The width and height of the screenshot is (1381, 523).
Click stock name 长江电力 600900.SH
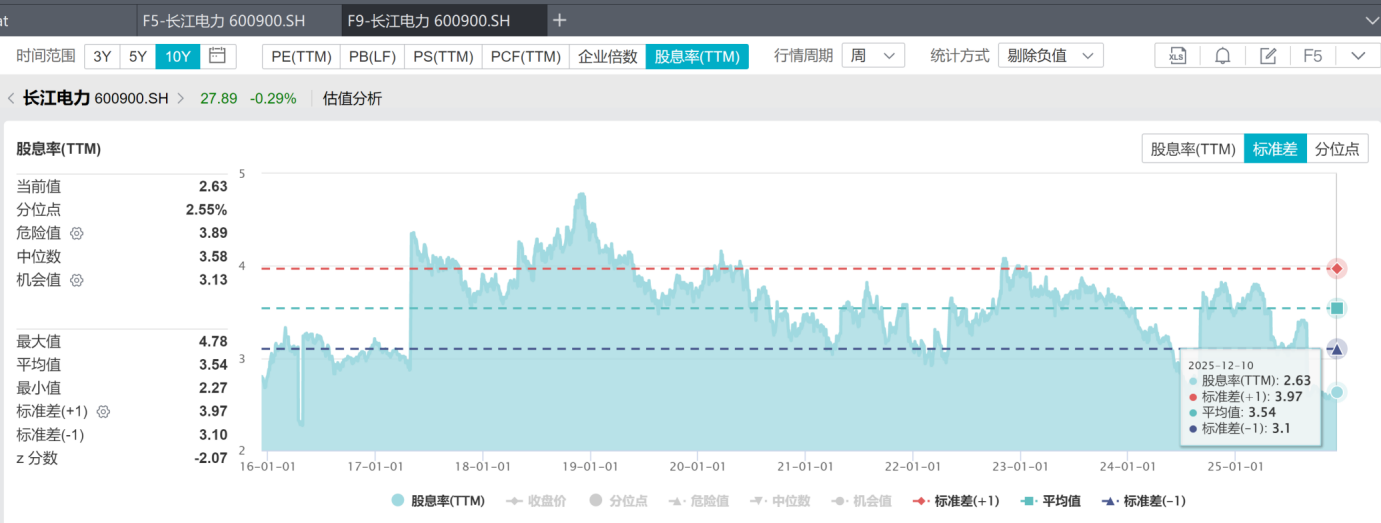click(96, 98)
